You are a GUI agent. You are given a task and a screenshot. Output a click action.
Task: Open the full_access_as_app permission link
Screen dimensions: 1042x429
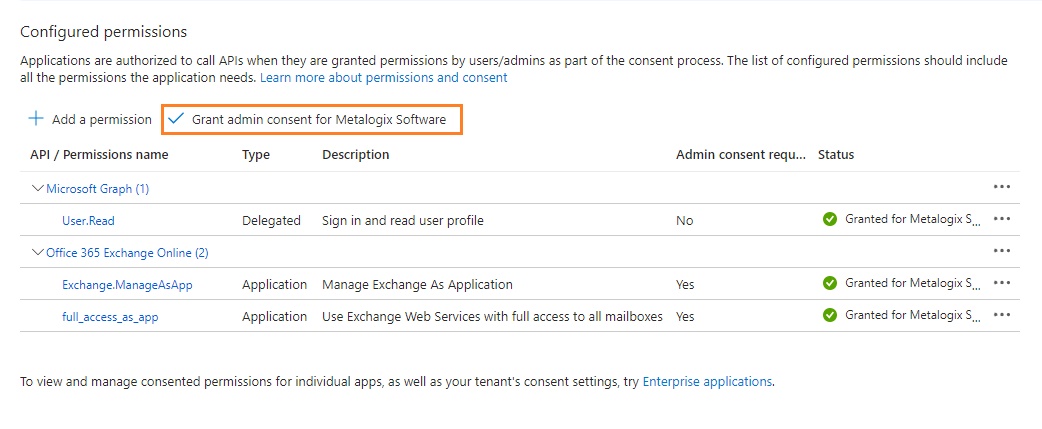click(x=110, y=316)
